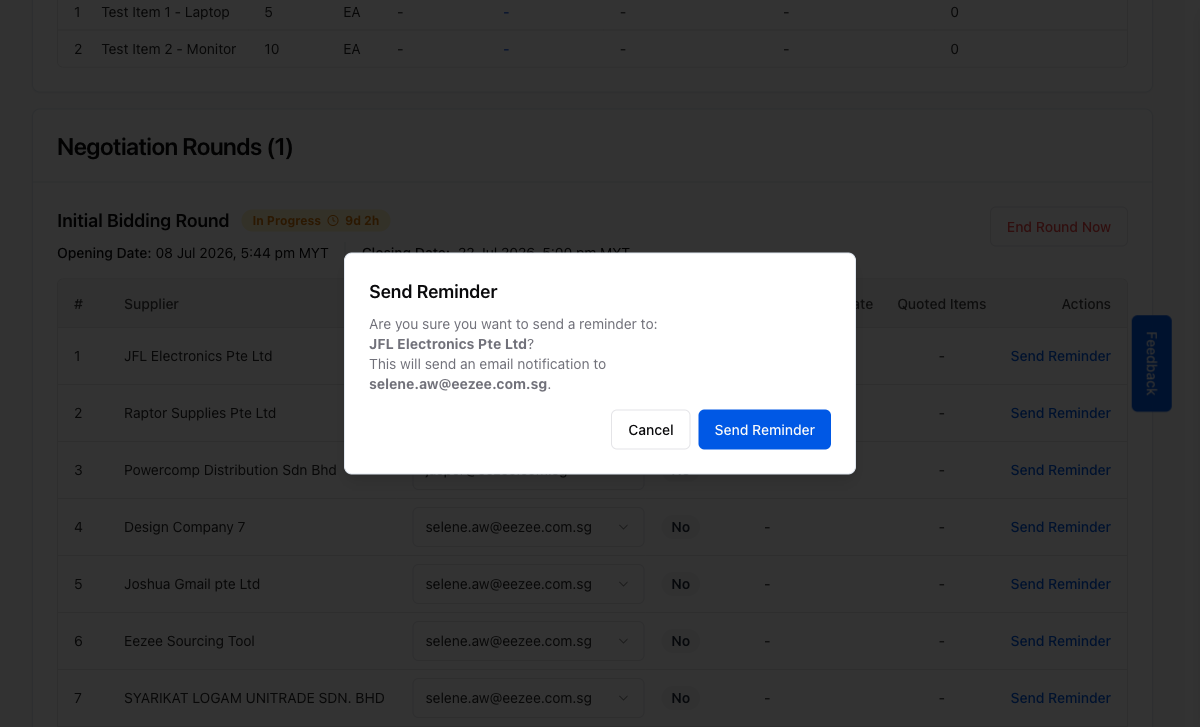Screen dimensions: 1200x727
Task: Open email dropdown for Eezee Sourcing Tool
Action: coord(528,641)
